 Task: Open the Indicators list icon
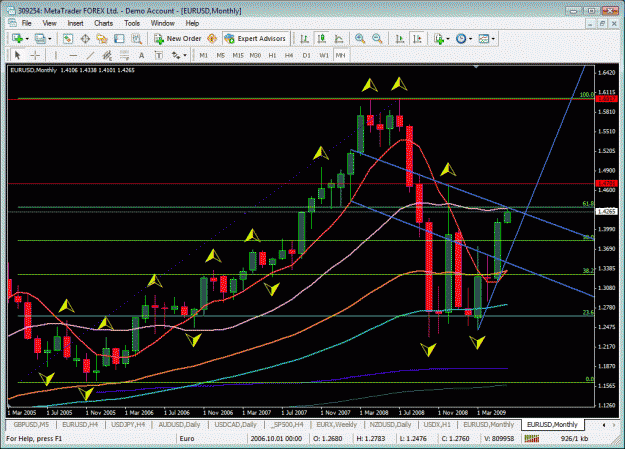tap(439, 39)
